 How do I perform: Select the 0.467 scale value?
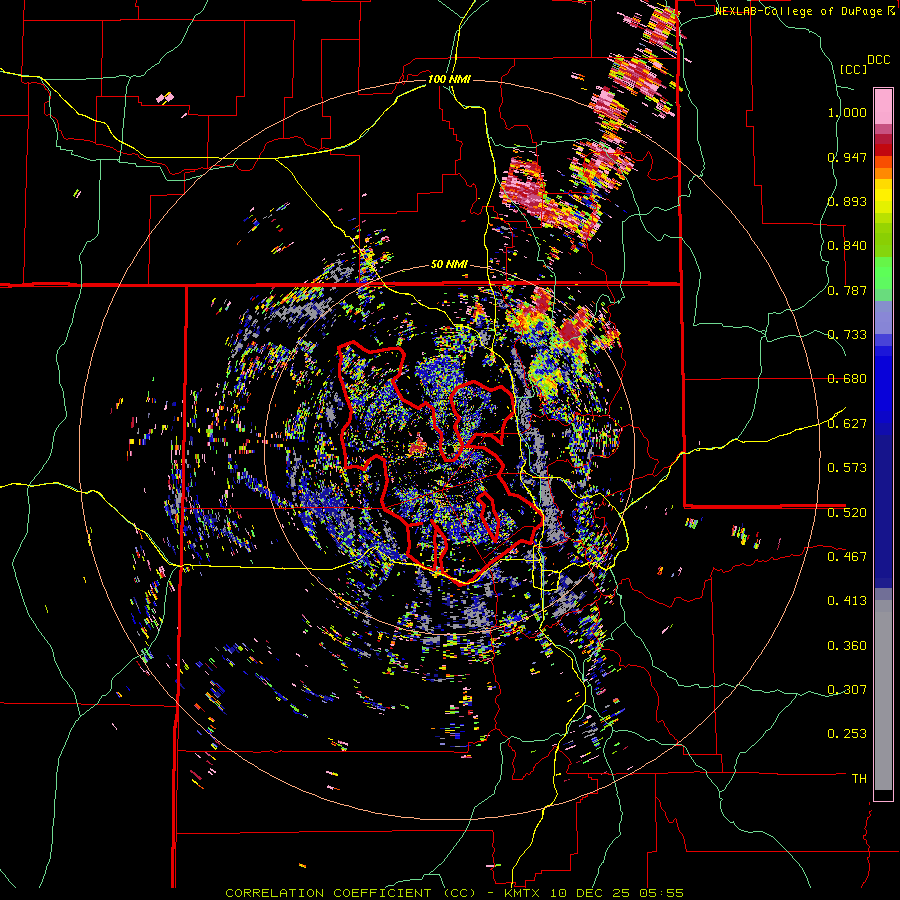[847, 556]
